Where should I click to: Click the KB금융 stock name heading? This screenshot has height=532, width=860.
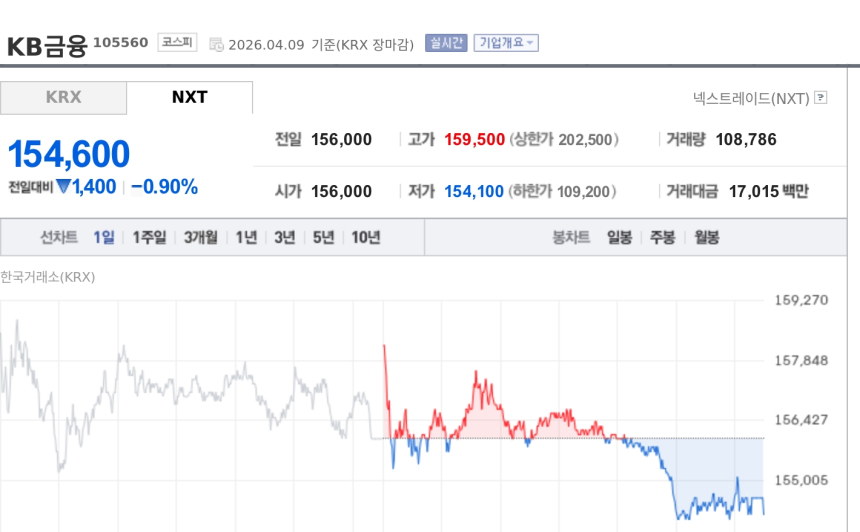(x=47, y=45)
